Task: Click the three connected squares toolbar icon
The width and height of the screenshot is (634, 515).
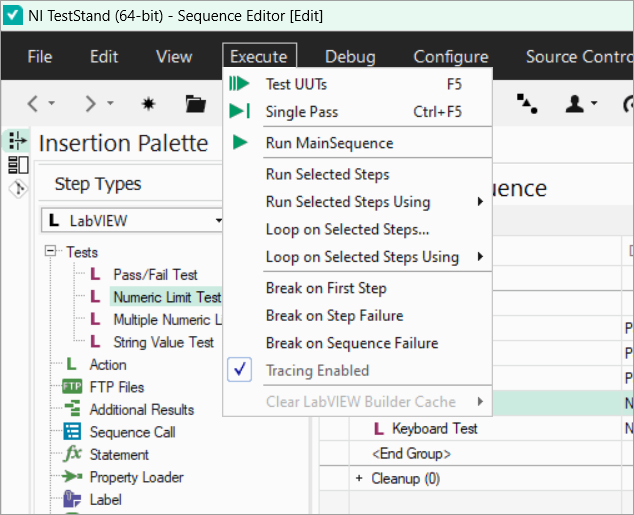Action: [x=527, y=103]
